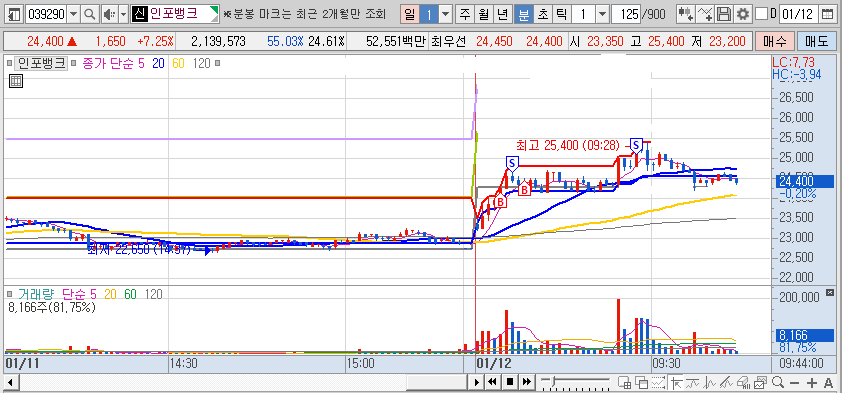The image size is (842, 393).
Task: Click the chart window popup icon
Action: point(760,382)
